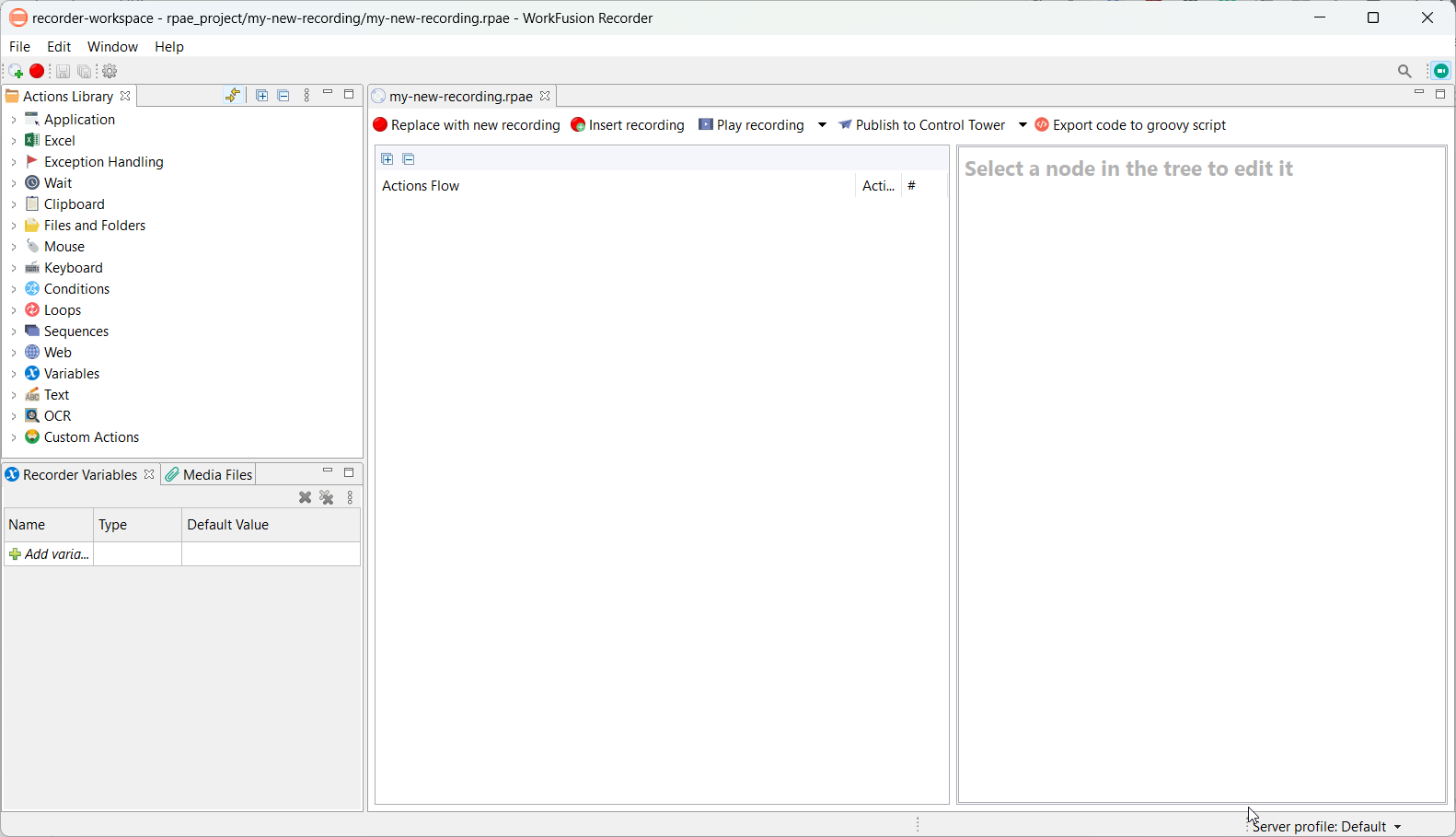Select the Variables item in Actions Library

pos(72,374)
